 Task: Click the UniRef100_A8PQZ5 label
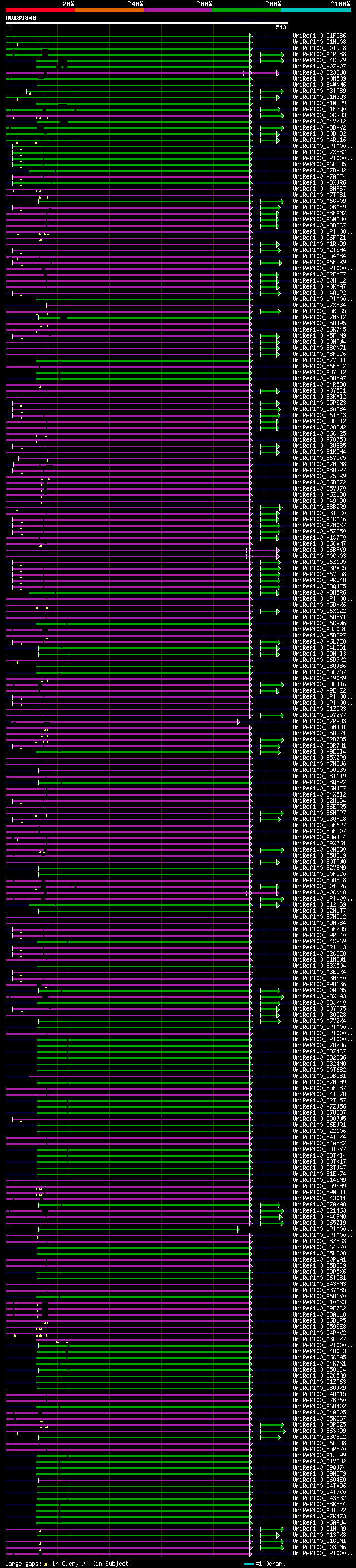tap(319, 1424)
